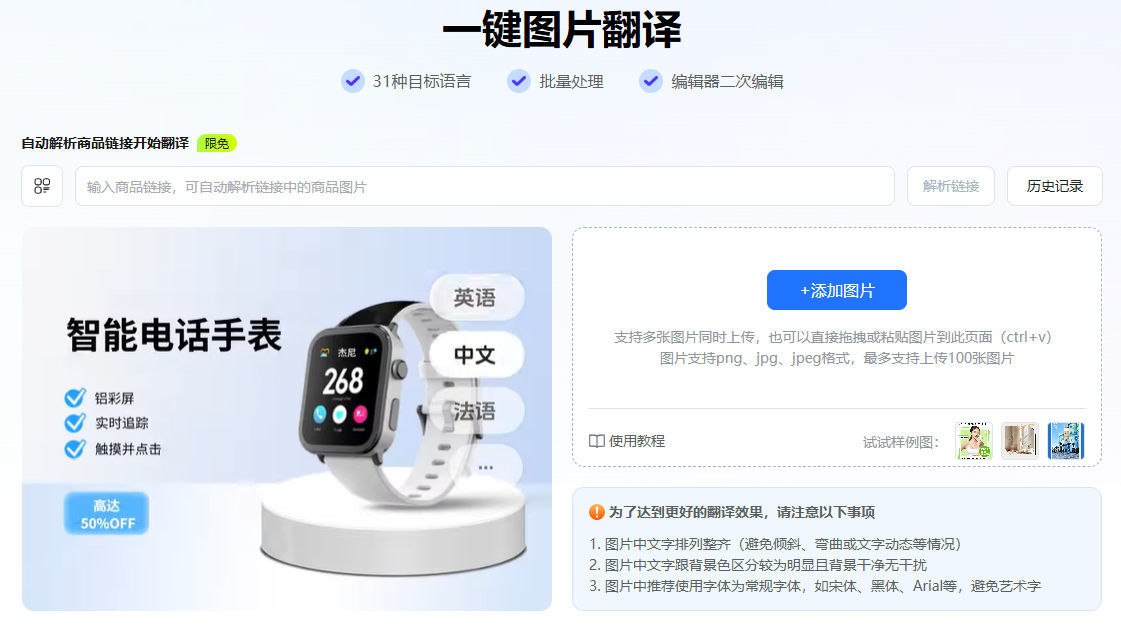The image size is (1121, 629).
Task: Click the open book icon beside 使用教程
Action: click(596, 441)
